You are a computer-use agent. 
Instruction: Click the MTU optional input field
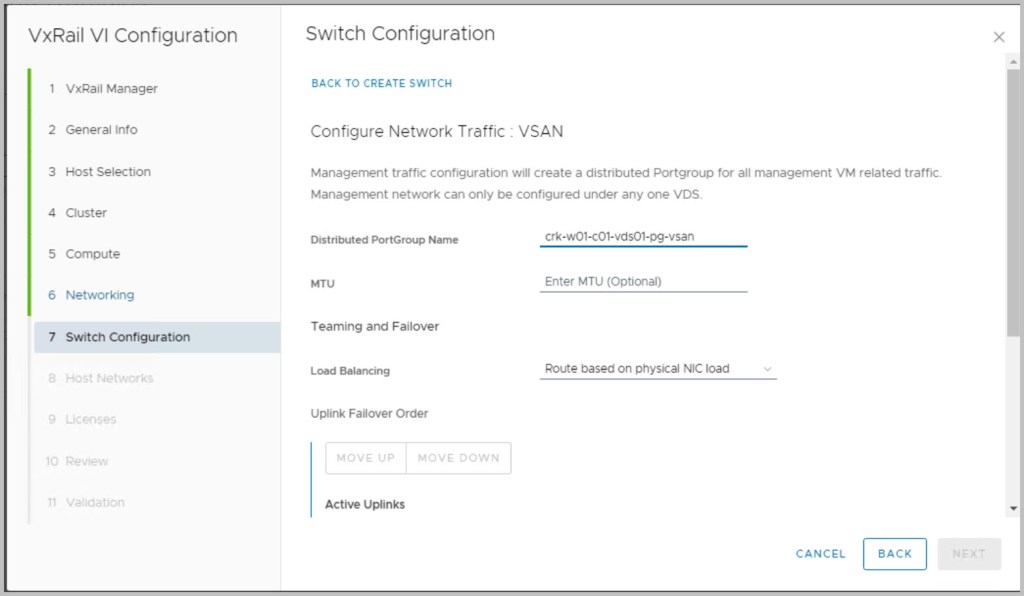(642, 282)
